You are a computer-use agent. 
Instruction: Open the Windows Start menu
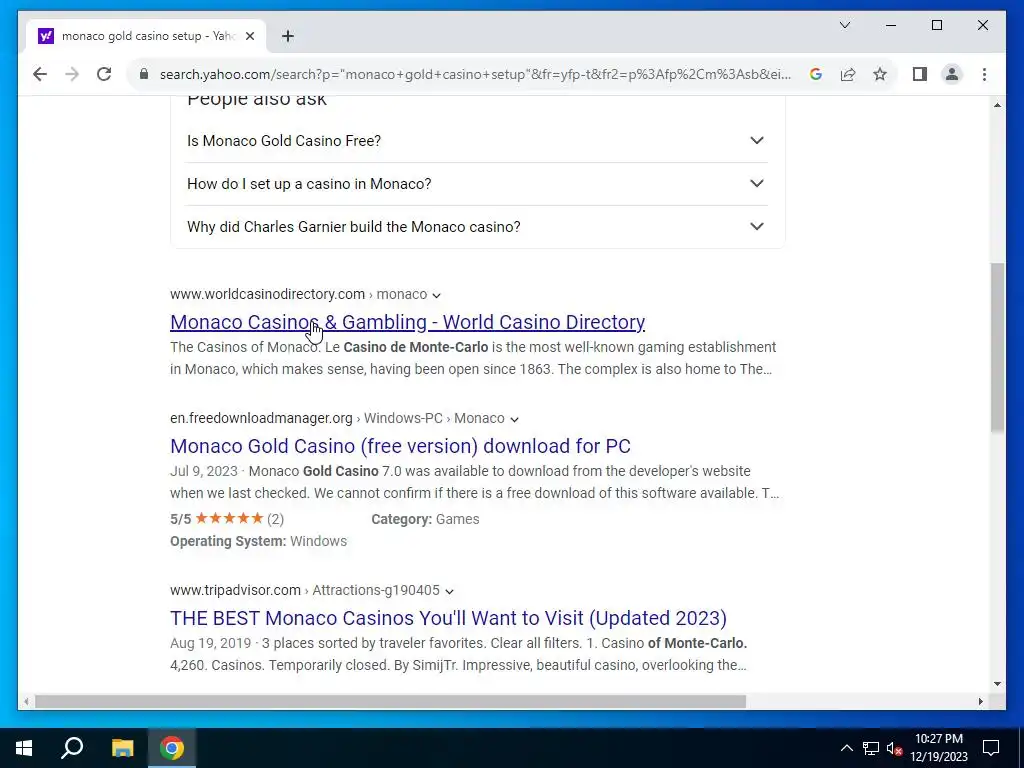(x=24, y=748)
